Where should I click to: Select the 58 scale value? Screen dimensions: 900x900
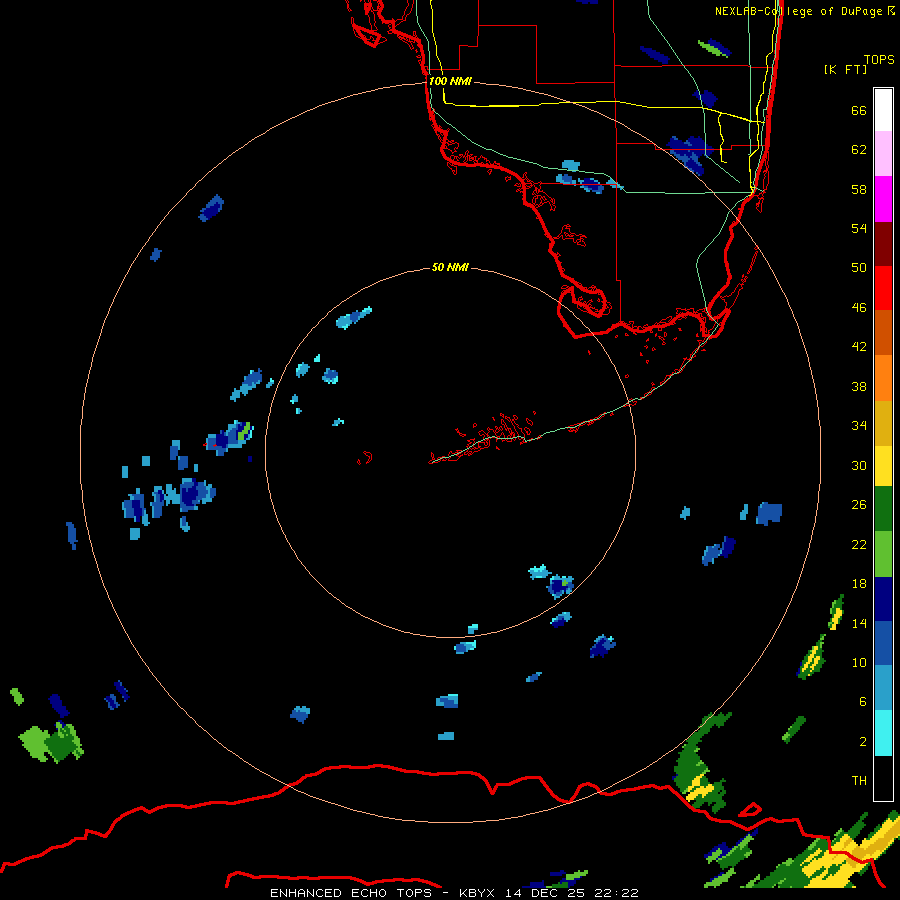tap(859, 189)
